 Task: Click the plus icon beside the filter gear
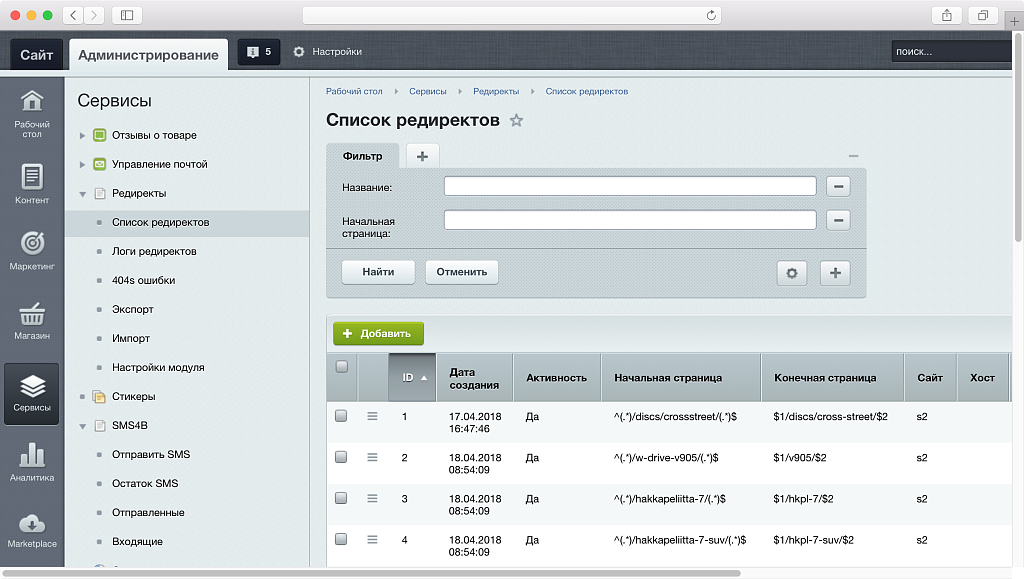click(835, 272)
